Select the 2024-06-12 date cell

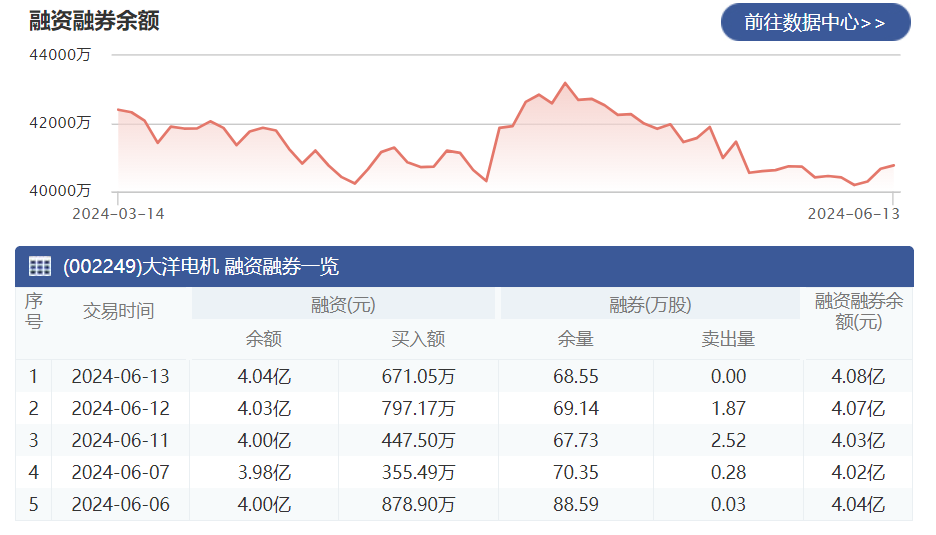121,408
